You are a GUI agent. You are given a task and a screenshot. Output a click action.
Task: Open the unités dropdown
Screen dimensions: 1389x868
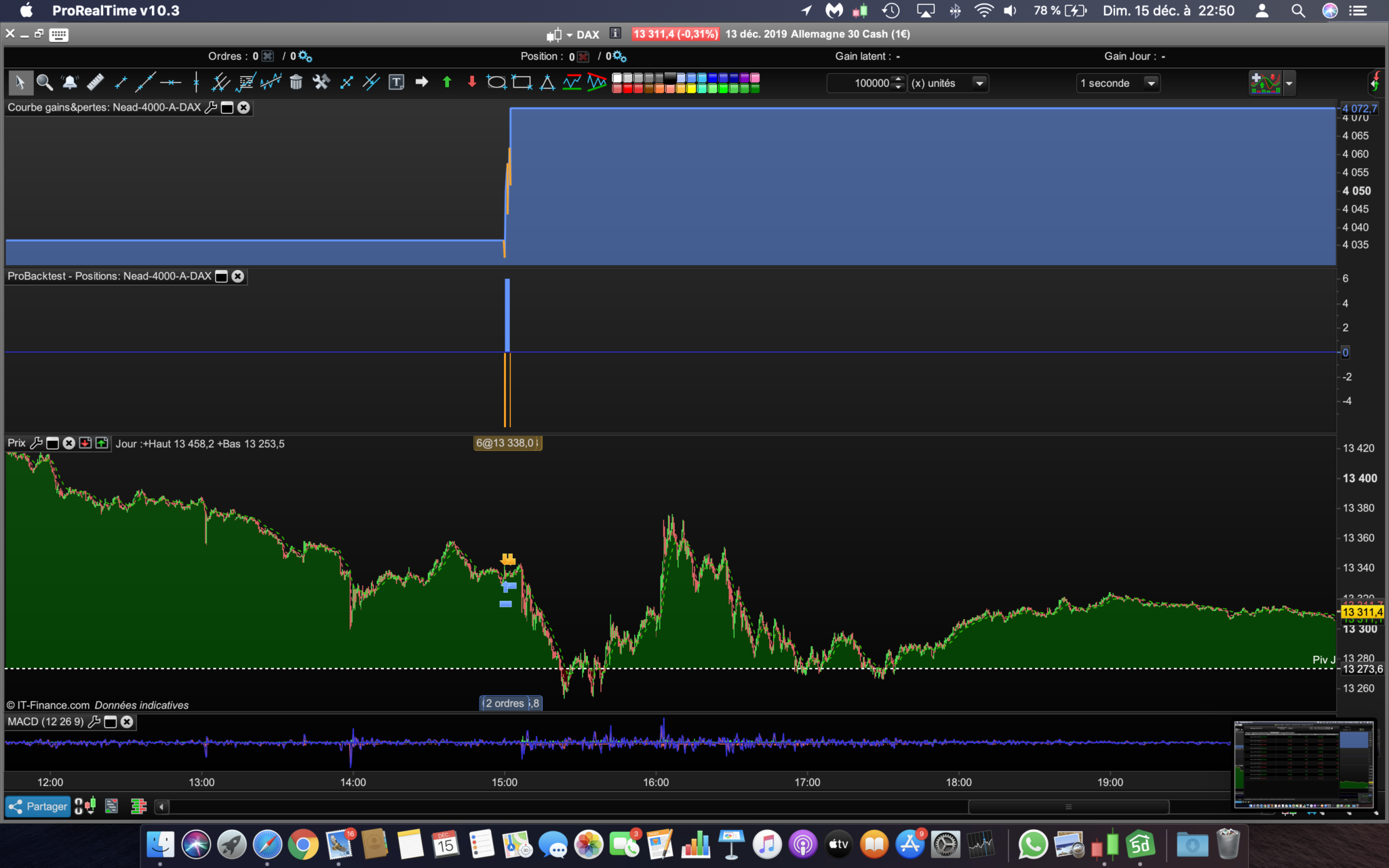979,83
